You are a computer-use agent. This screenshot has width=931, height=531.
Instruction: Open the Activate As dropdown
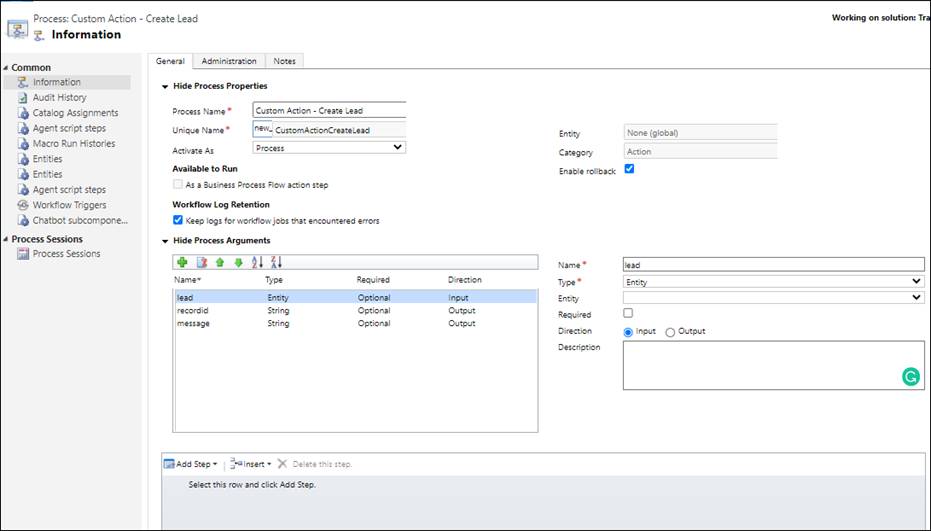click(x=329, y=148)
